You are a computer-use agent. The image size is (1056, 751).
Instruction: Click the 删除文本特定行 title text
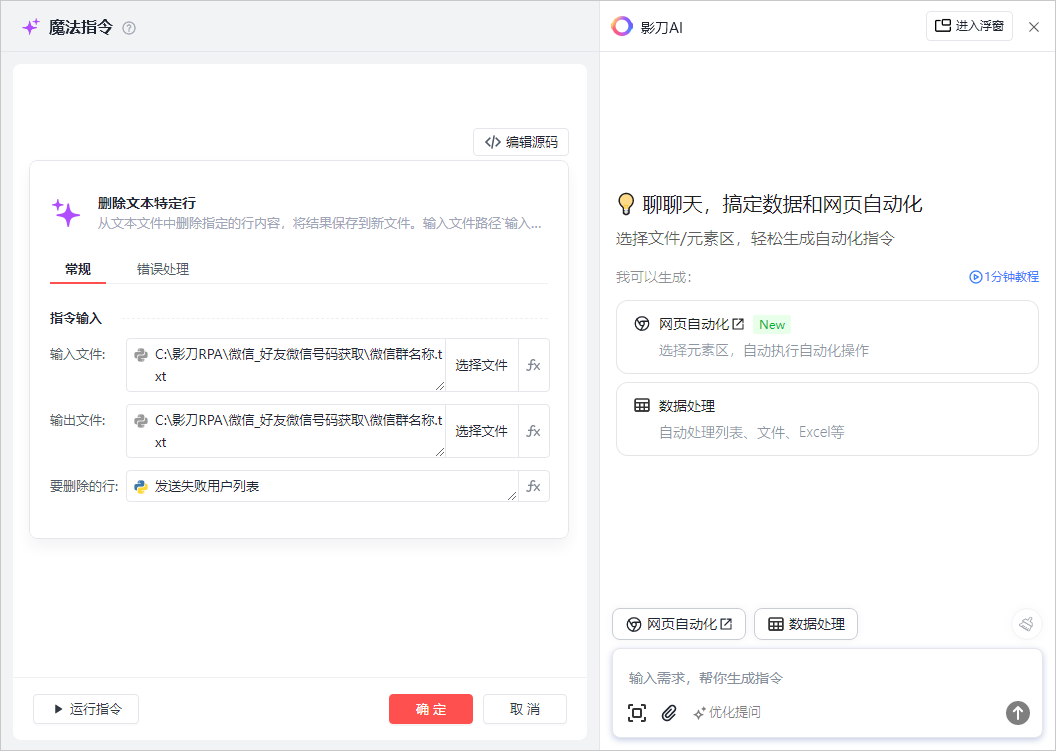(147, 203)
